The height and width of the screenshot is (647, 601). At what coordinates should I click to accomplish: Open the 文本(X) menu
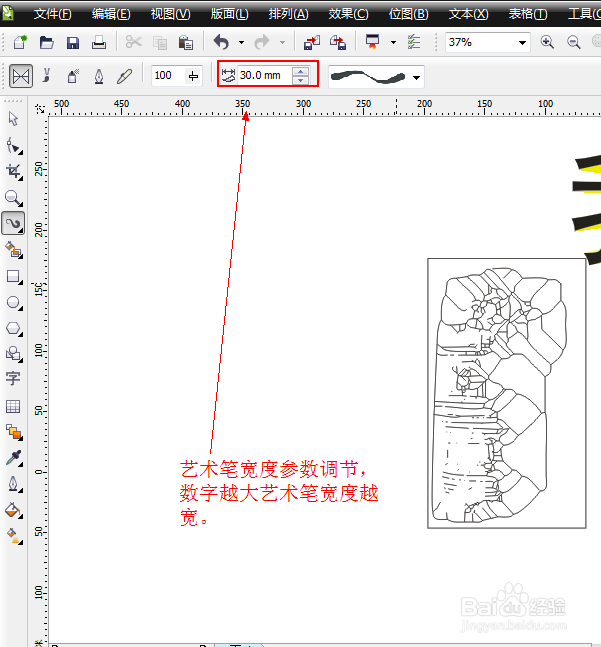click(468, 14)
